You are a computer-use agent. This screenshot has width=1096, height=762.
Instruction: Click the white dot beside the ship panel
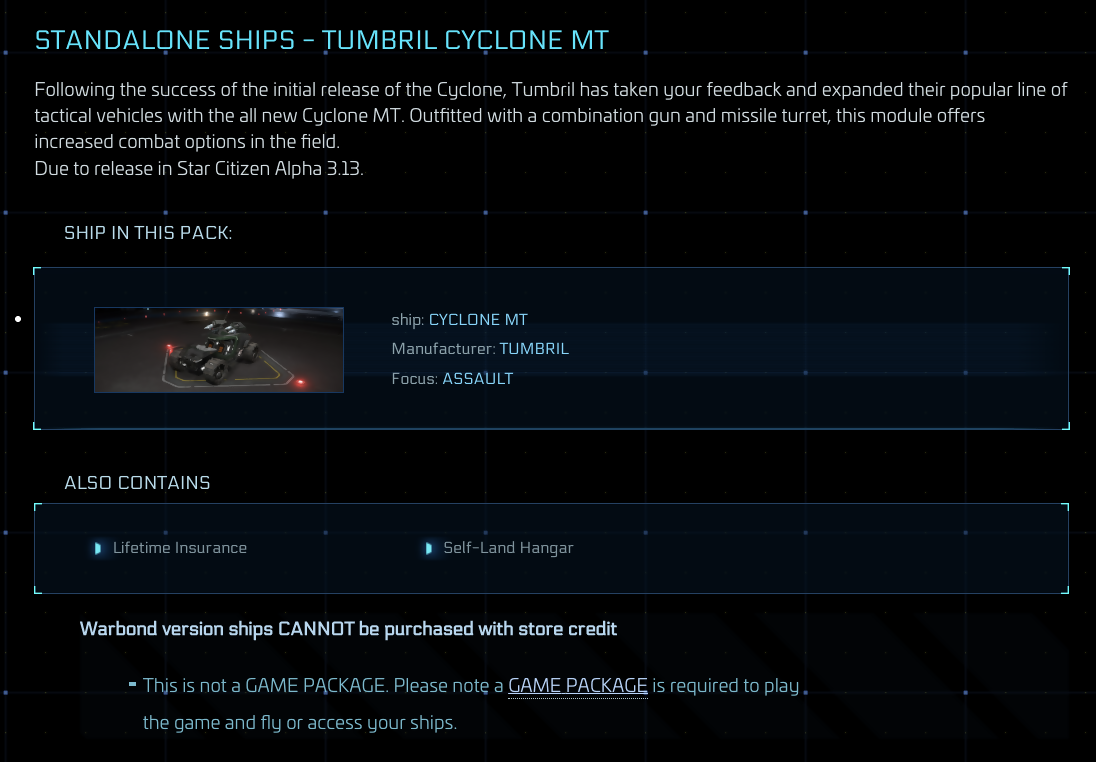(x=18, y=319)
